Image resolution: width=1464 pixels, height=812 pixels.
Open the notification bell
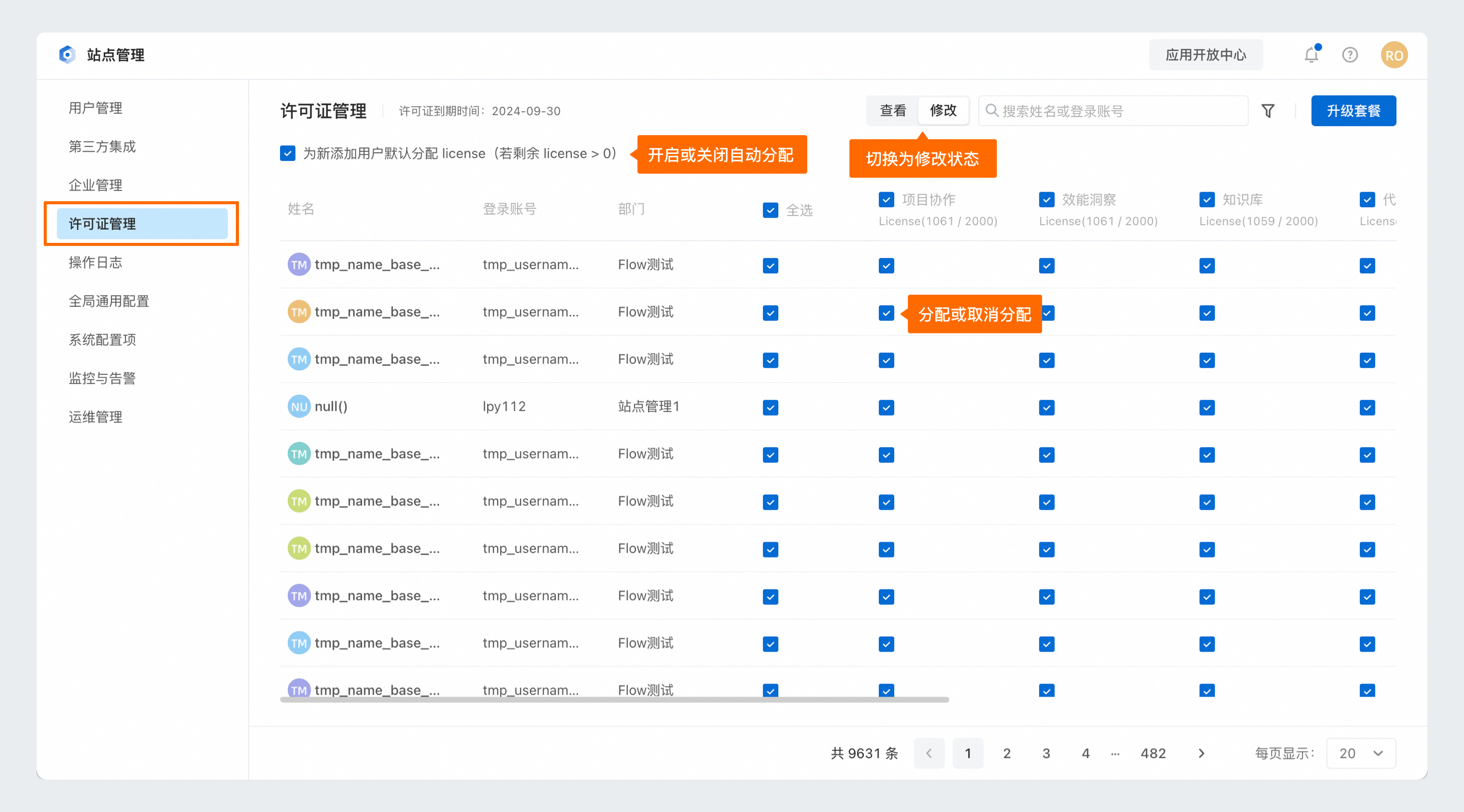coord(1311,54)
